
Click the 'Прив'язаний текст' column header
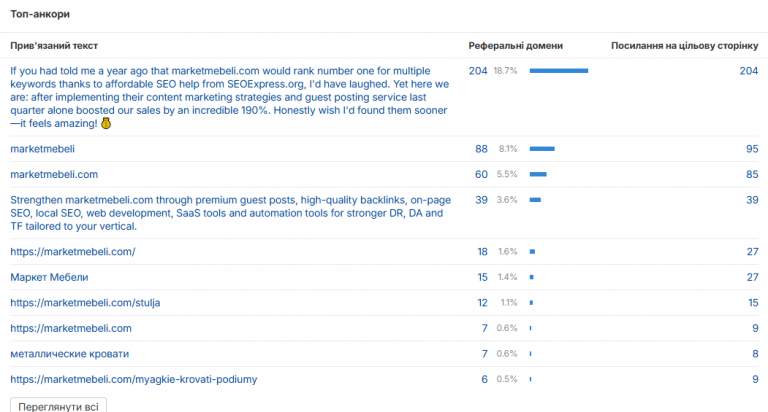(54, 46)
